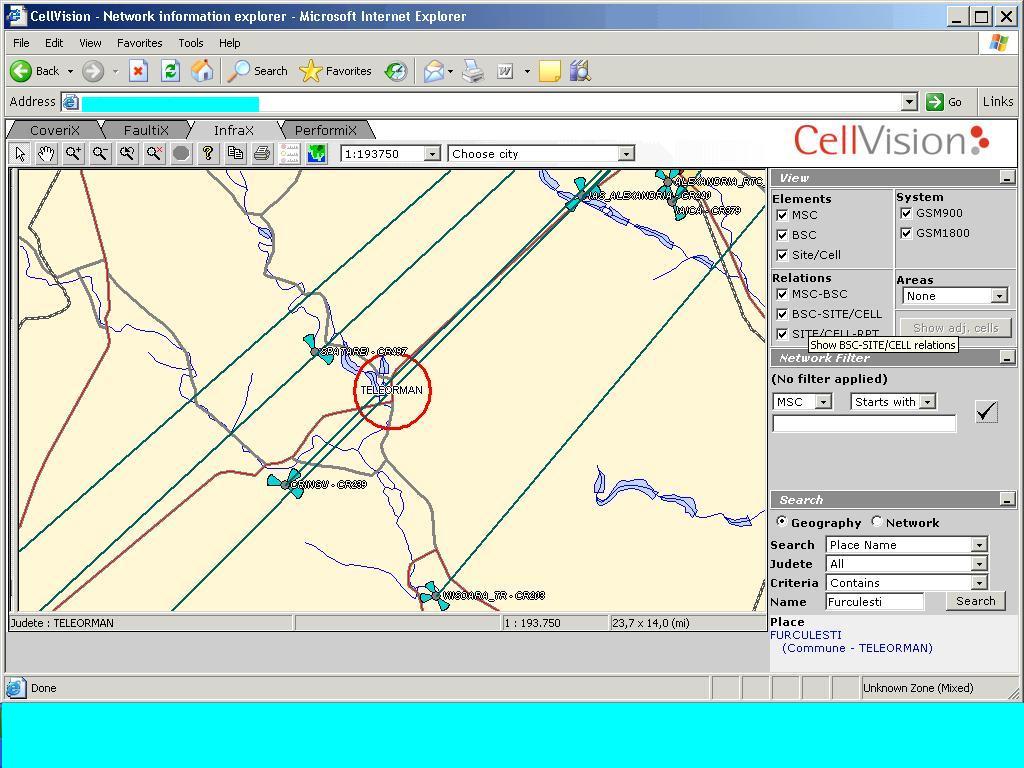Toggle the Site/Cell checkbox
This screenshot has width=1024, height=768.
pyautogui.click(x=782, y=255)
